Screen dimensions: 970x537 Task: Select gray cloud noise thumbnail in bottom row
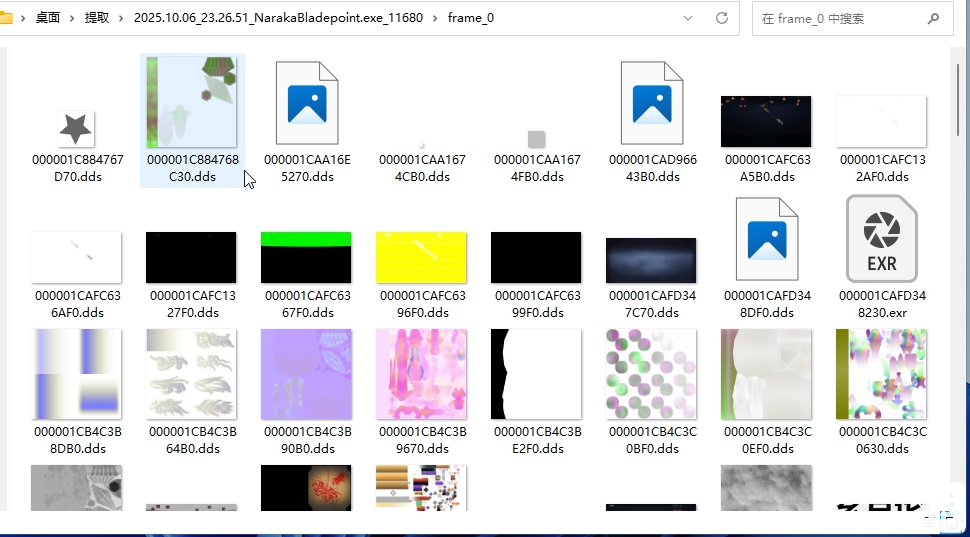coord(766,488)
